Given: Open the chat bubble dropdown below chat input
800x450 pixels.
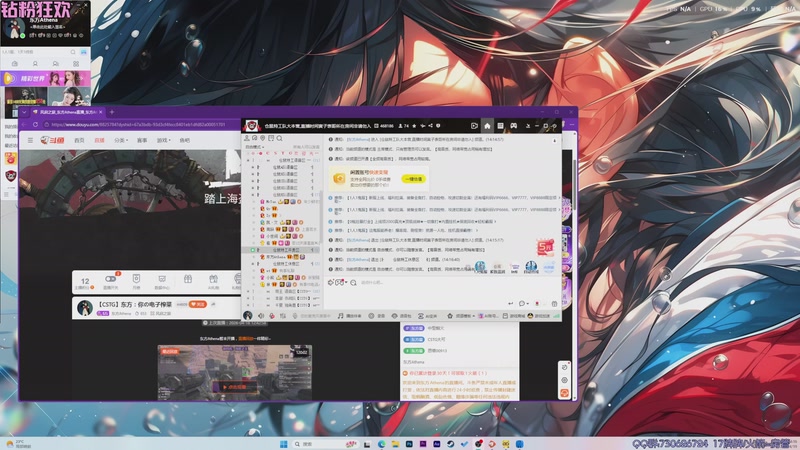Looking at the screenshot, I should [x=523, y=304].
